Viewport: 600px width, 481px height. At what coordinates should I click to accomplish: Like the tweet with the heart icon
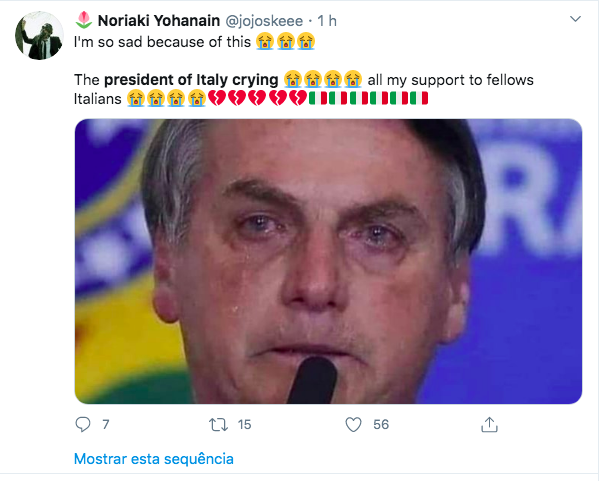(352, 425)
